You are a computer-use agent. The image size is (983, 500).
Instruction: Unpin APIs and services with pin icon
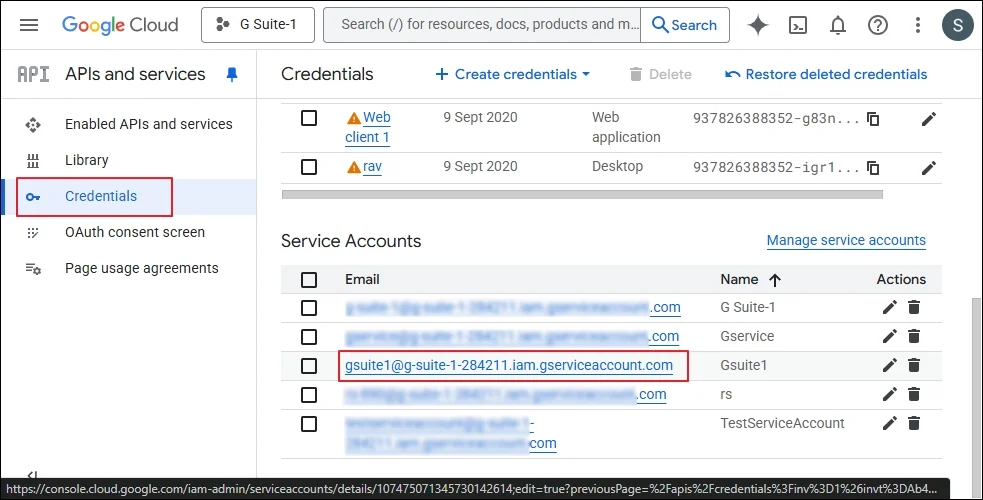click(x=232, y=75)
